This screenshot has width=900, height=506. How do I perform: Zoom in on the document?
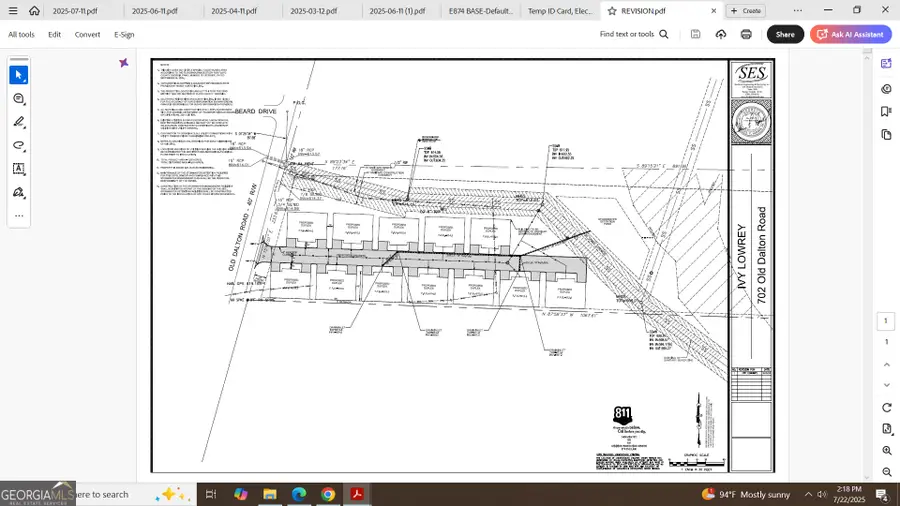(x=886, y=450)
